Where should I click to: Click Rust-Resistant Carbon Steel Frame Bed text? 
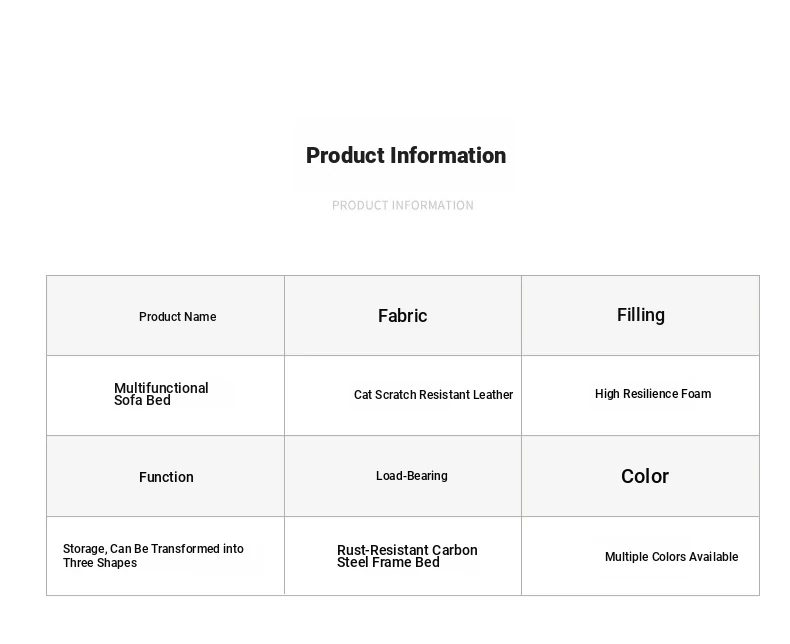[x=407, y=556]
